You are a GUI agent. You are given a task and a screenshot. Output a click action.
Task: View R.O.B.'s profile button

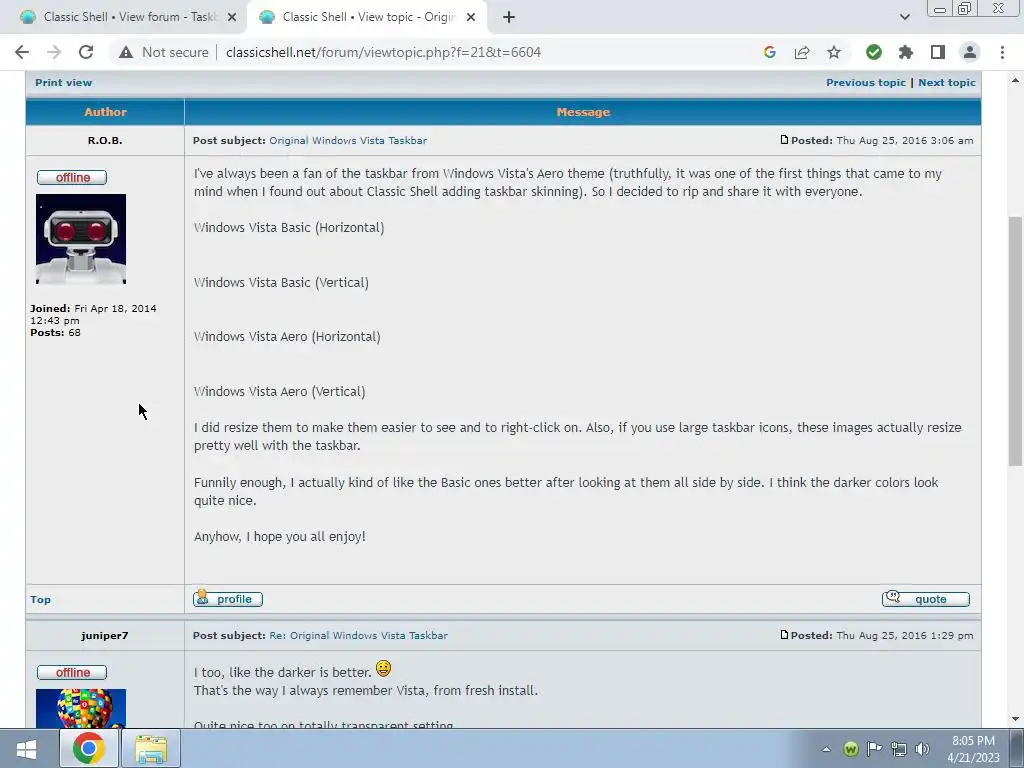228,599
